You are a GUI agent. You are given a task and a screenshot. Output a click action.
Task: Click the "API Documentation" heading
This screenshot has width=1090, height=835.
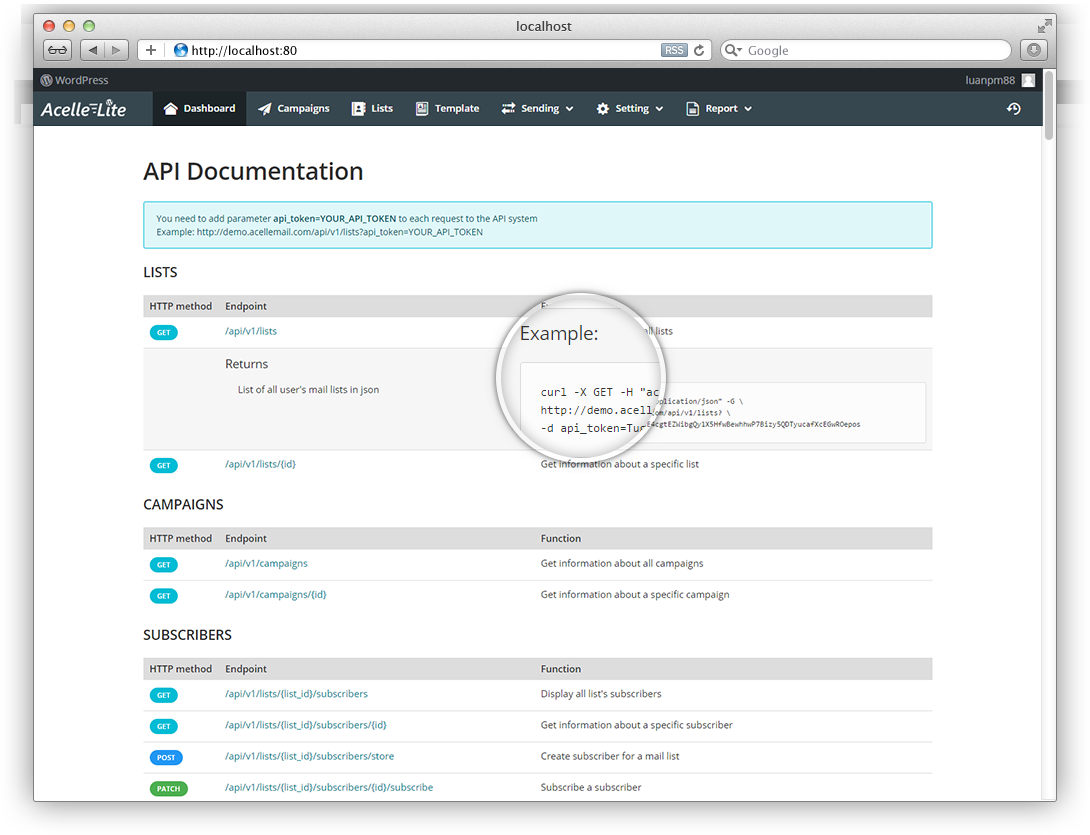[x=253, y=171]
